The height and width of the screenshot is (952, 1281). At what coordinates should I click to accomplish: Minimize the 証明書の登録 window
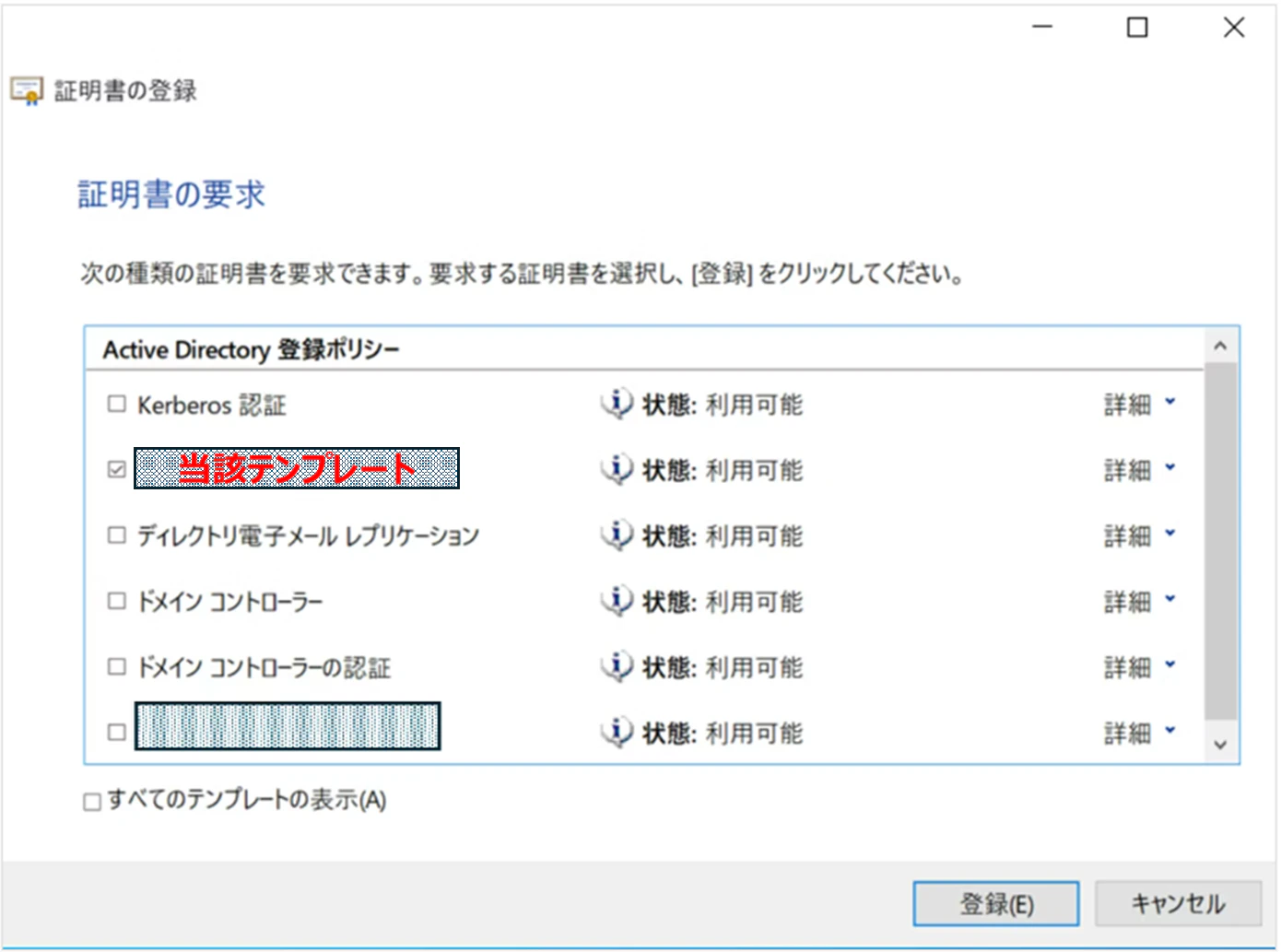click(1042, 28)
